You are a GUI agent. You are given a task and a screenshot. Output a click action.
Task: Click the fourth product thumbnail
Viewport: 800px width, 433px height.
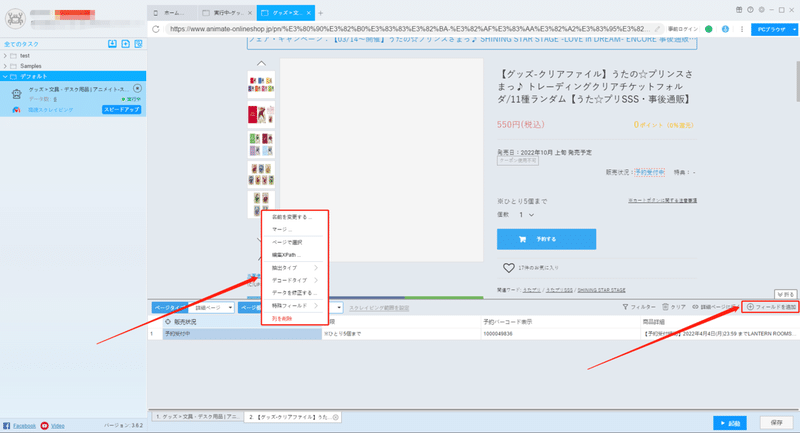point(261,174)
